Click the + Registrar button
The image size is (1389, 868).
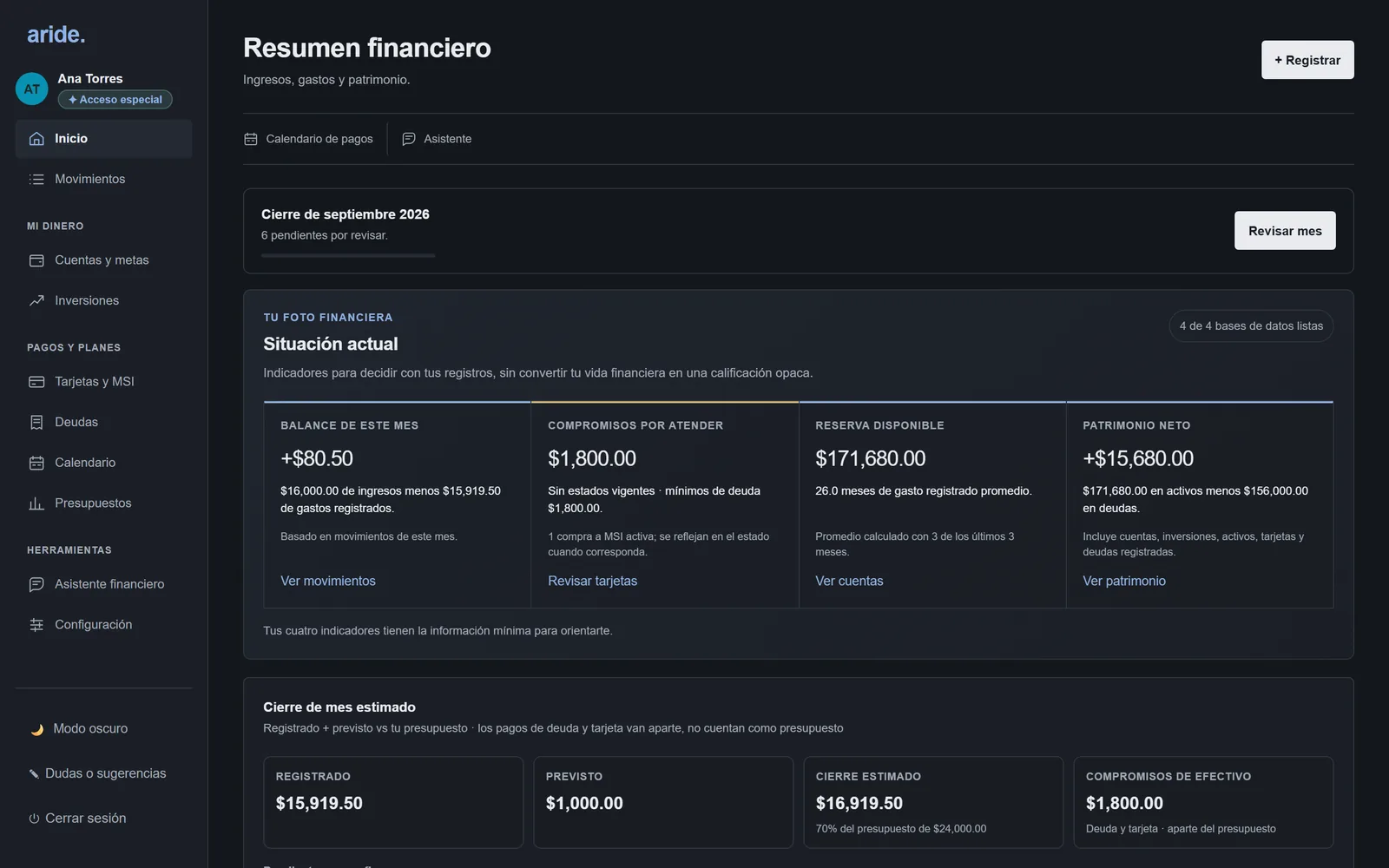click(x=1307, y=60)
